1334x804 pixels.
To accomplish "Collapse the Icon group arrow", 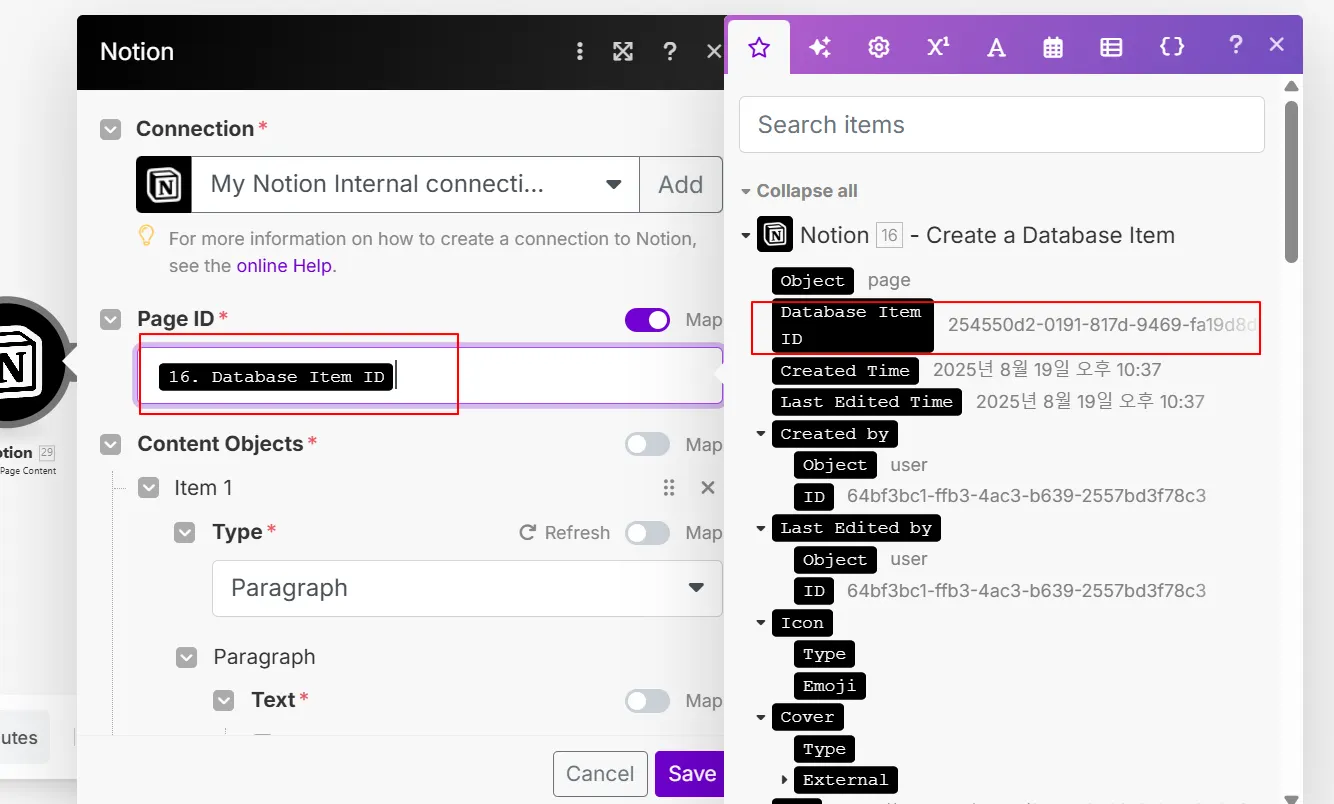I will tap(761, 623).
